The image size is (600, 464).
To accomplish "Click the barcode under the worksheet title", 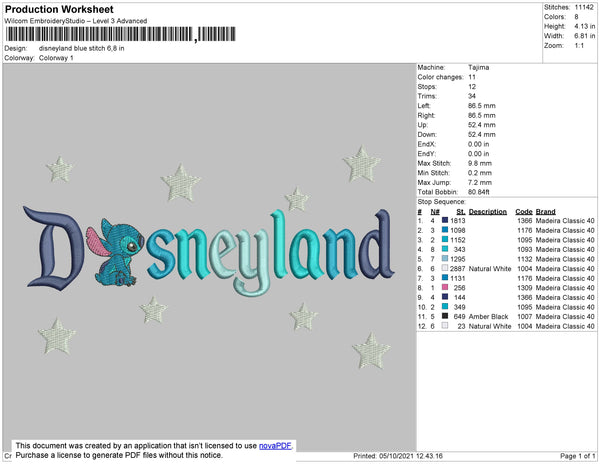I will pos(121,34).
